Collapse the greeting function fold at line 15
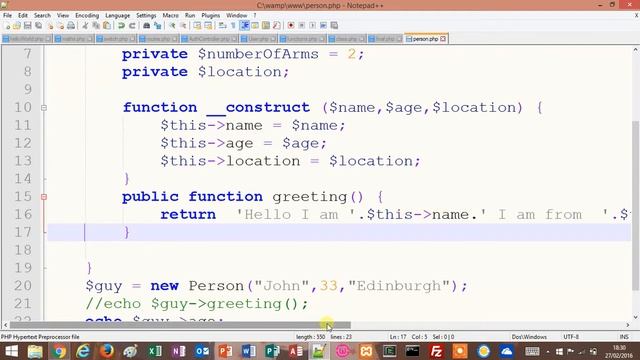 pyautogui.click(x=44, y=197)
